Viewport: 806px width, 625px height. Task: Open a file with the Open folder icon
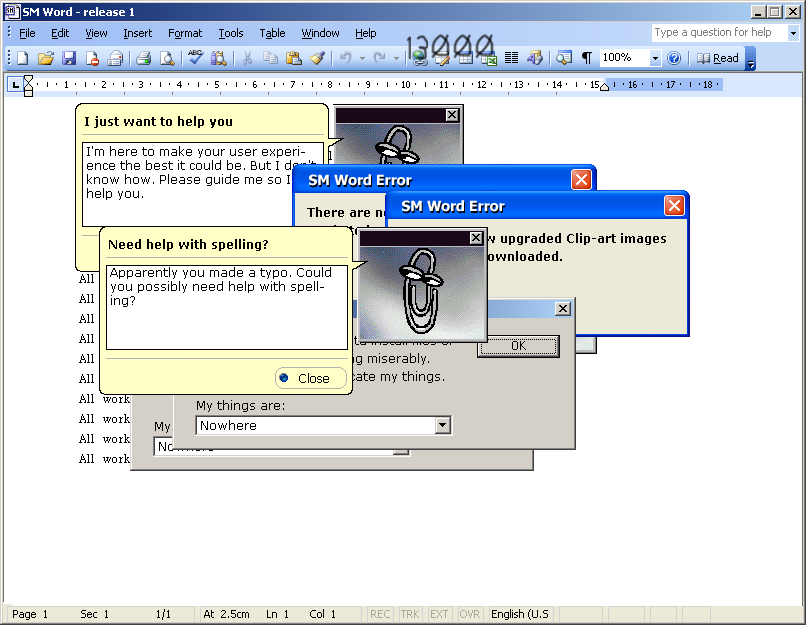45,59
